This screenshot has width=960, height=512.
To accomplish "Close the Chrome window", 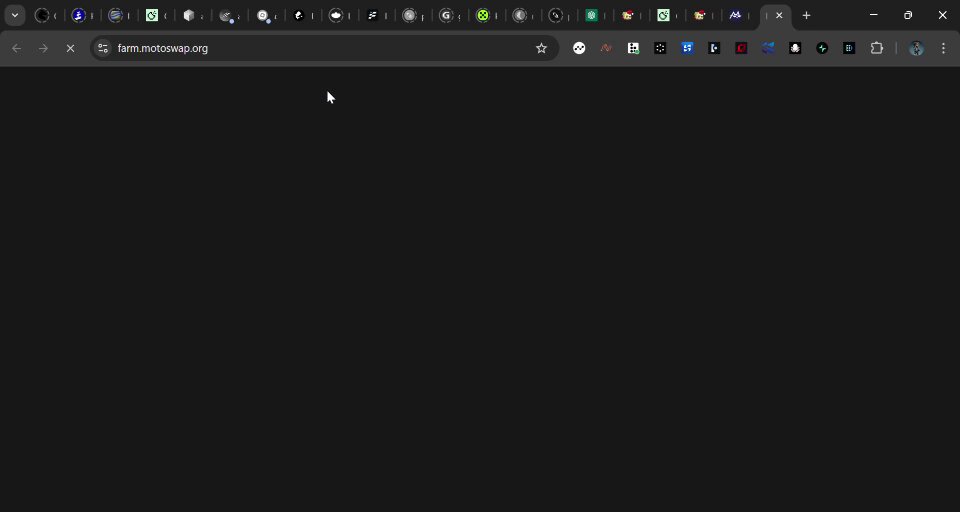I will (943, 15).
